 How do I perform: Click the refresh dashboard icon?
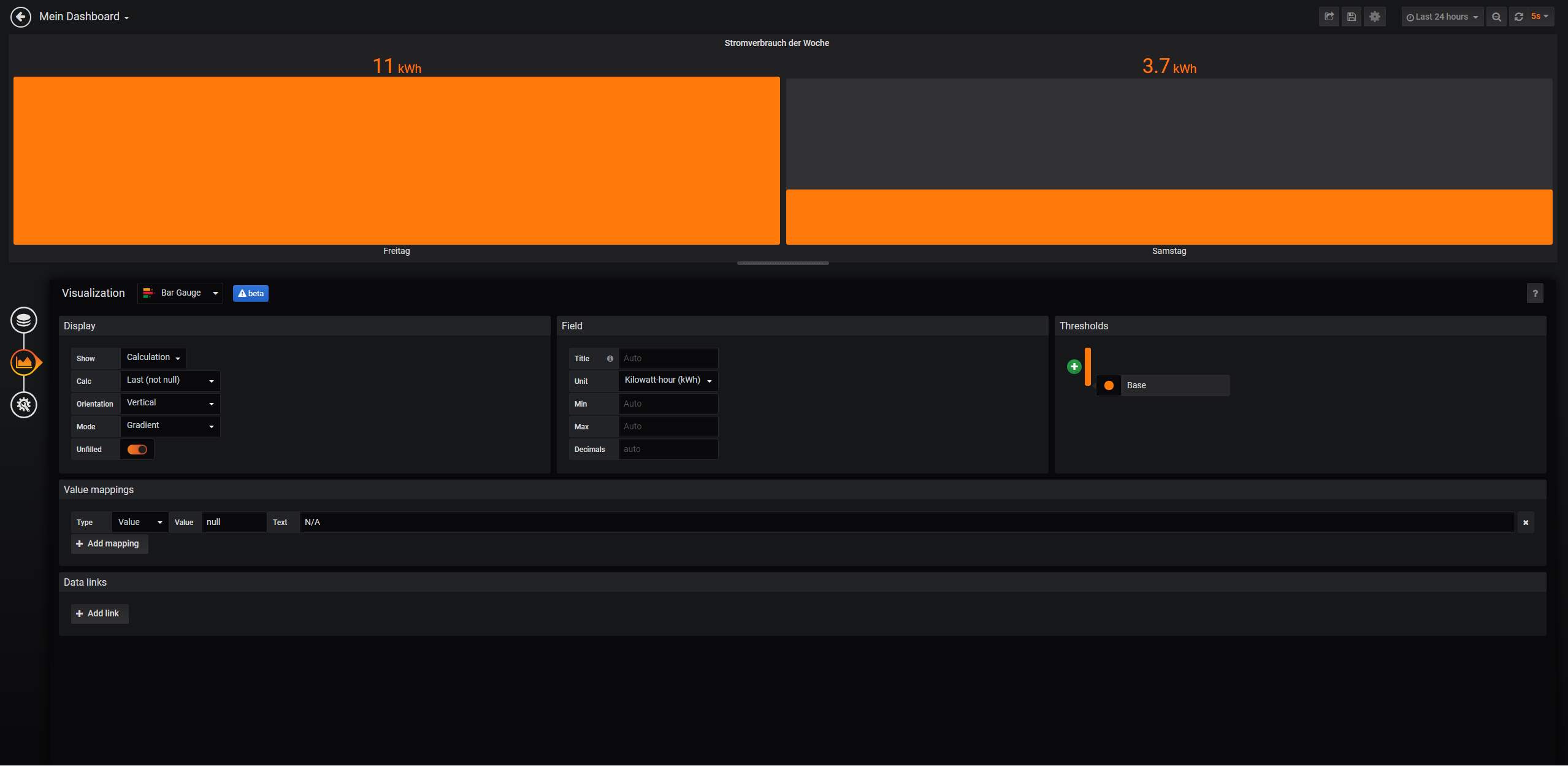pos(1519,17)
